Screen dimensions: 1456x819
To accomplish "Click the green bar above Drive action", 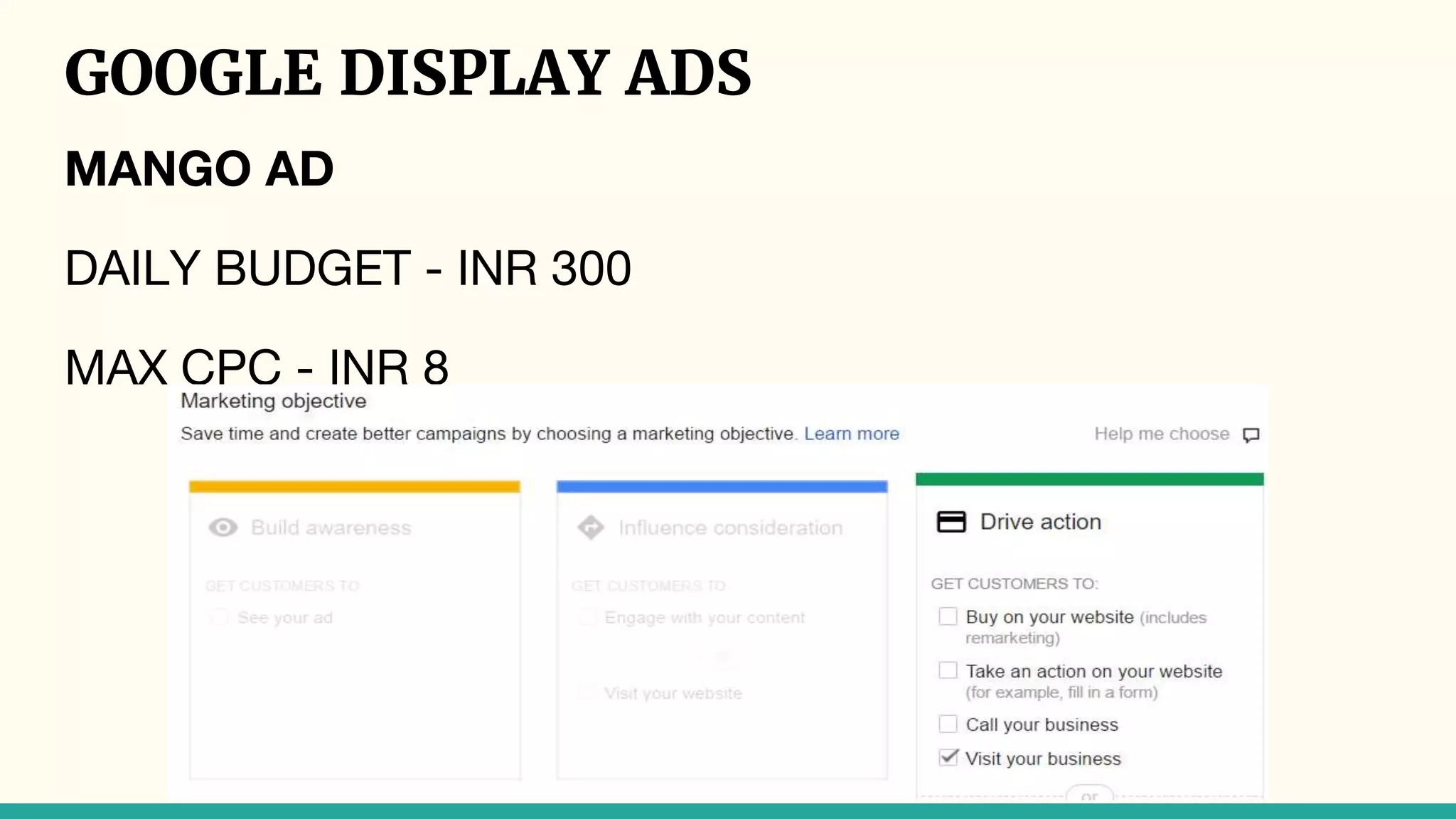I will coord(1090,479).
